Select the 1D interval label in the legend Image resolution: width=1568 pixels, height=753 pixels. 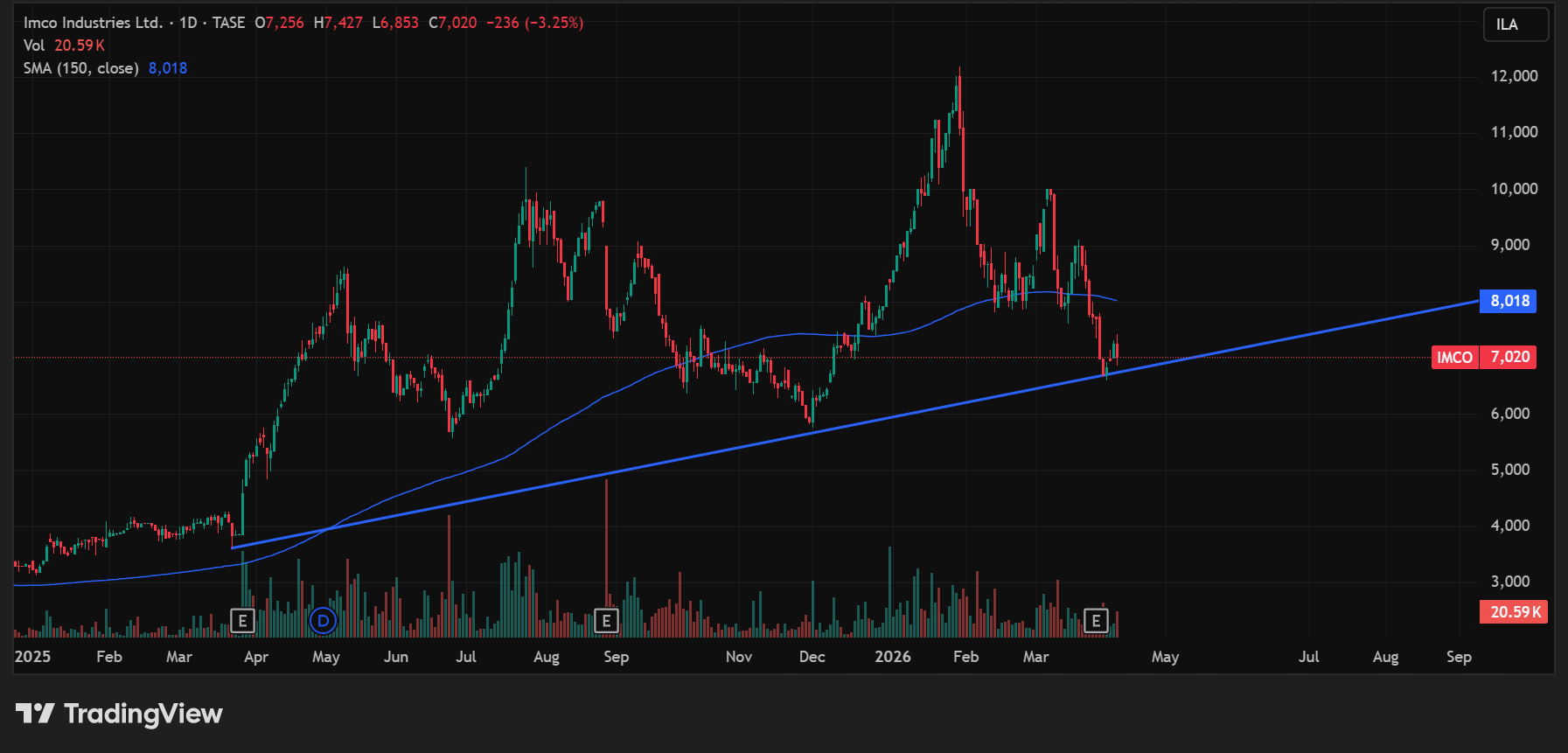point(188,23)
